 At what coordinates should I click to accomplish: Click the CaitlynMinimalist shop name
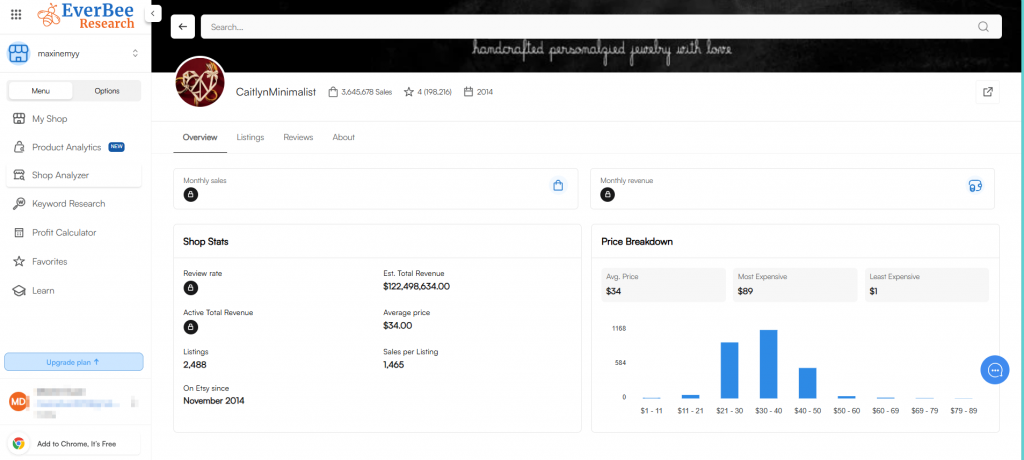coord(276,92)
